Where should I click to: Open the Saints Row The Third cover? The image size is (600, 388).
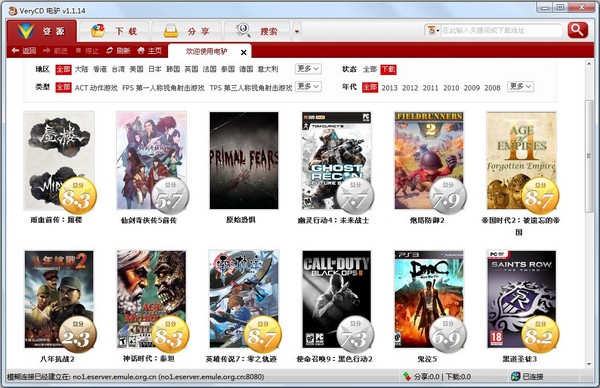pos(522,299)
